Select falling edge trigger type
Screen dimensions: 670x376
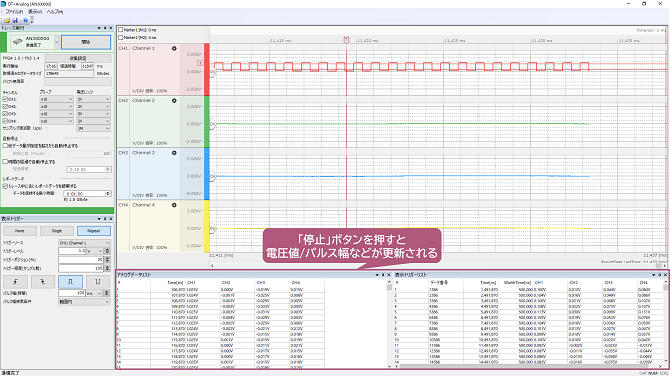click(43, 282)
